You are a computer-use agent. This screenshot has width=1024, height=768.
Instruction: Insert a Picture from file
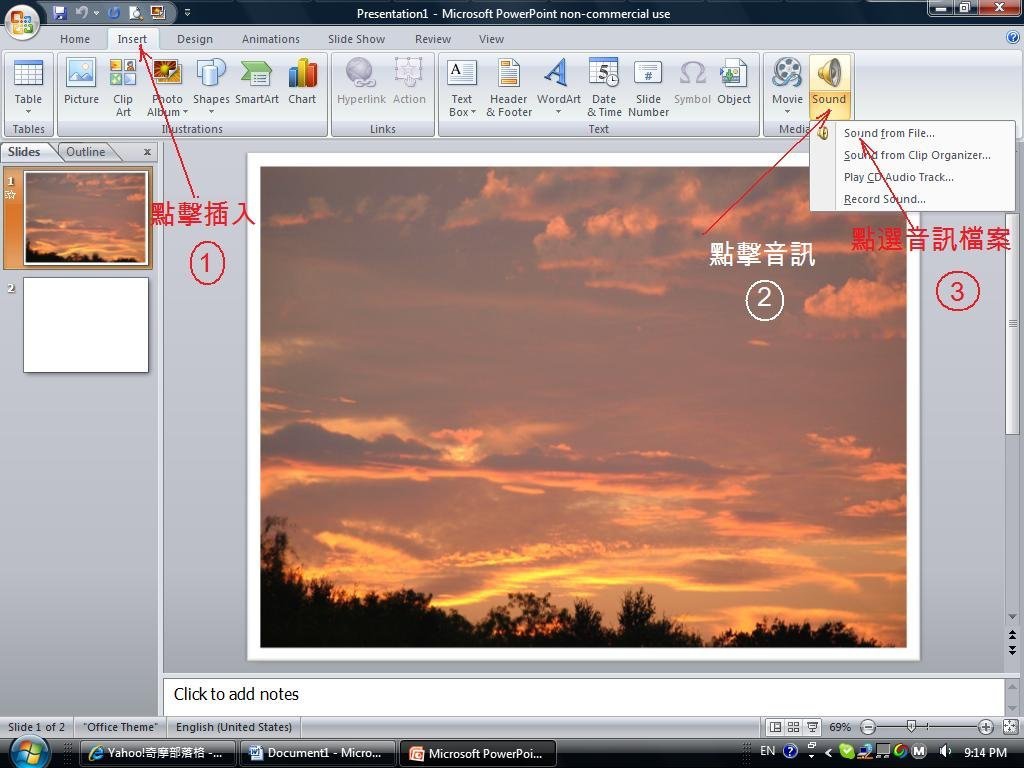pos(81,82)
